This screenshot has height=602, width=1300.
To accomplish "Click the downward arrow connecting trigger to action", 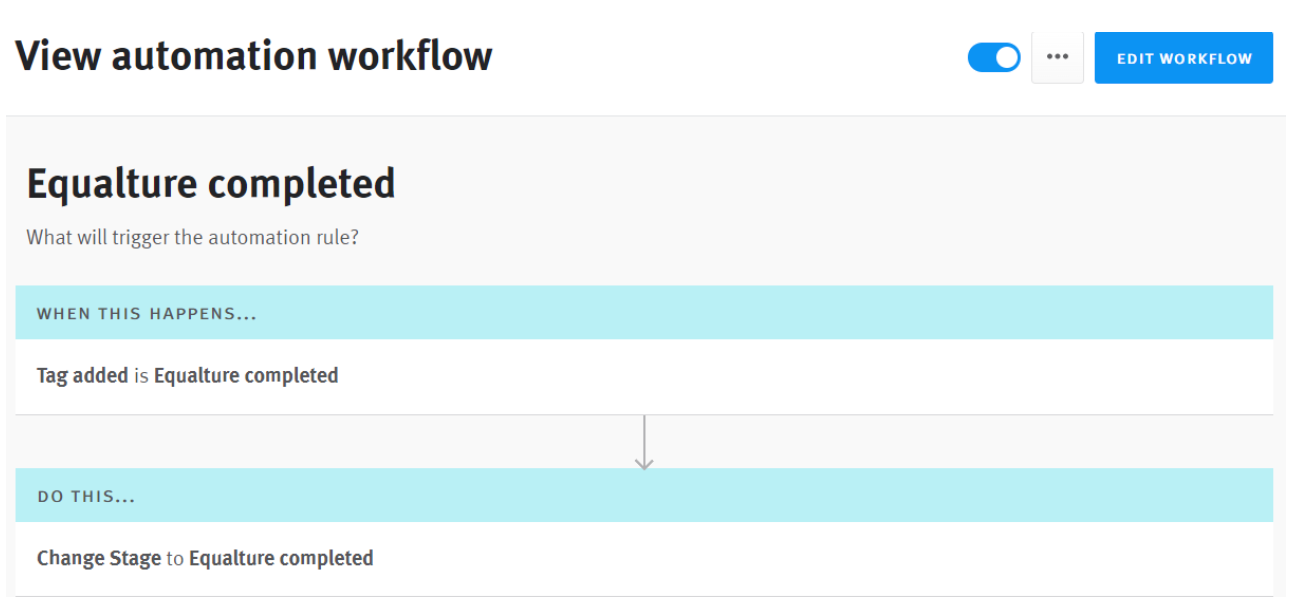I will (644, 440).
